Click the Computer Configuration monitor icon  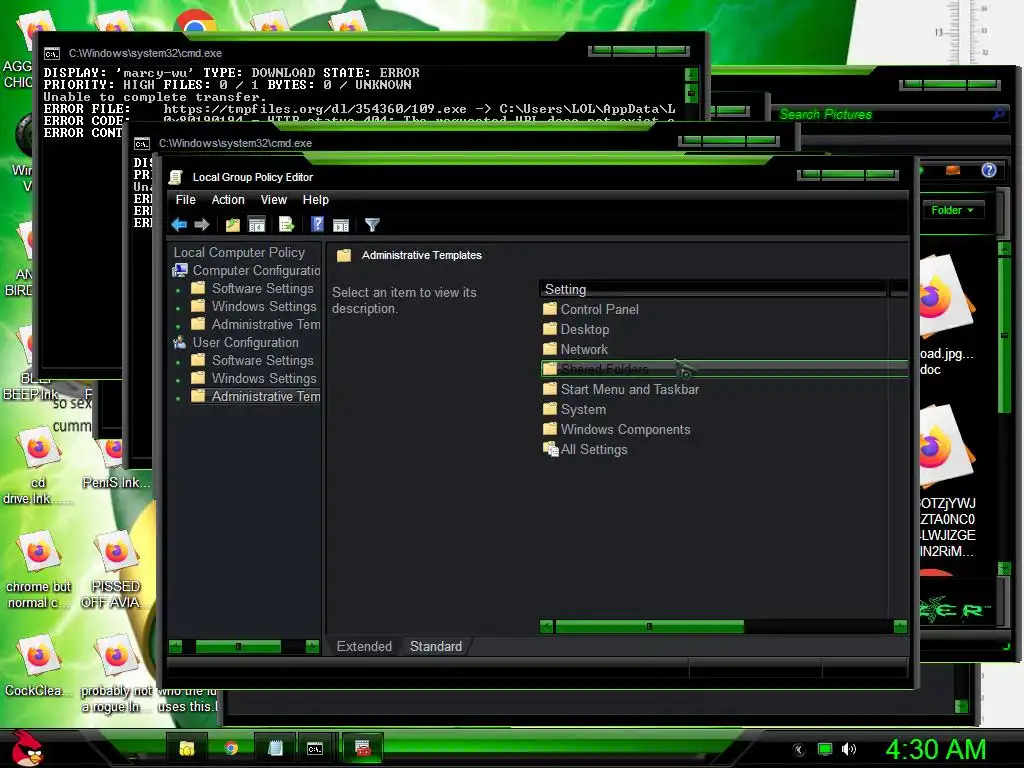click(180, 270)
